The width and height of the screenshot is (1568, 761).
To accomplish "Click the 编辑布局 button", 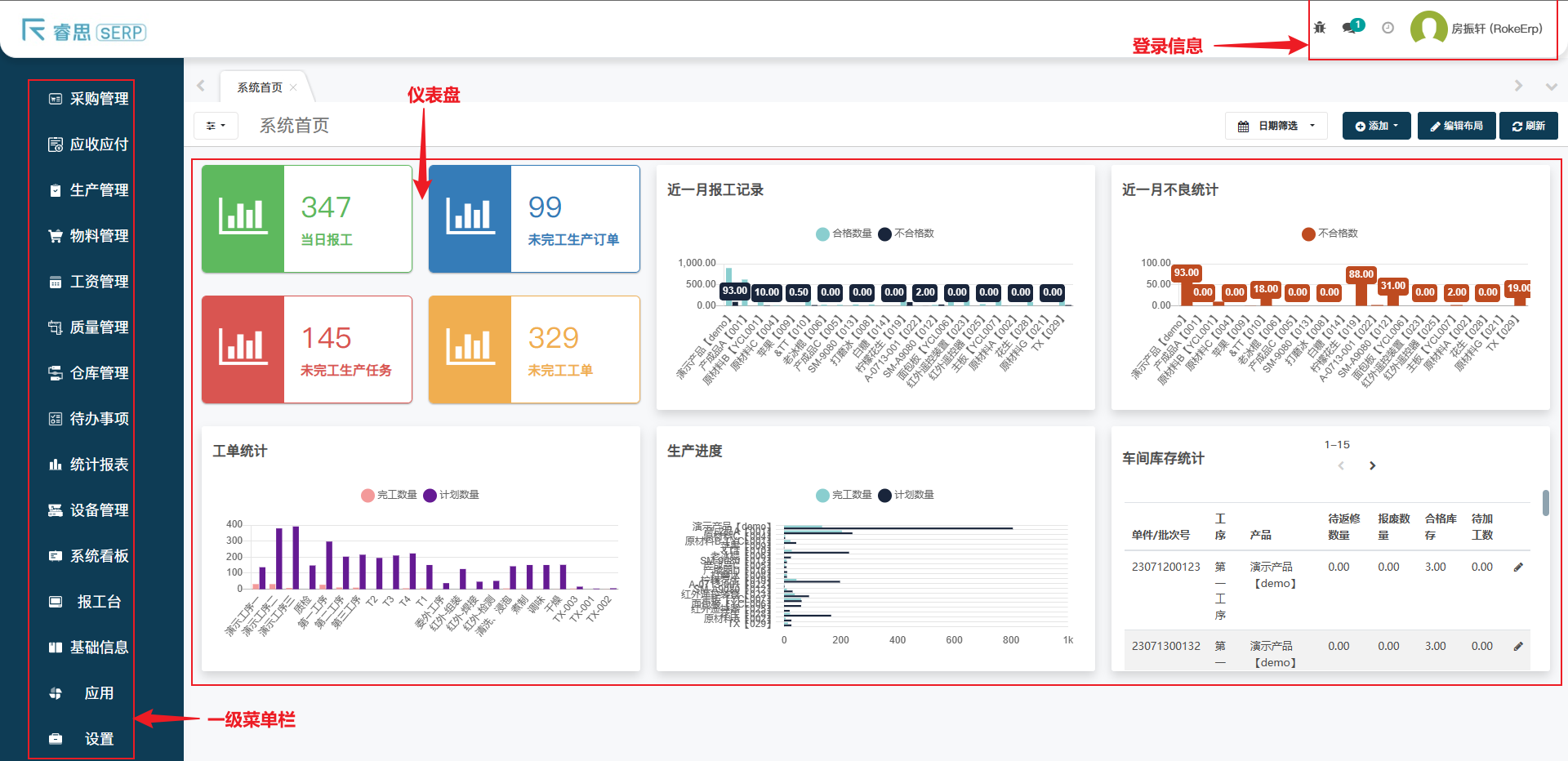I will pos(1456,126).
